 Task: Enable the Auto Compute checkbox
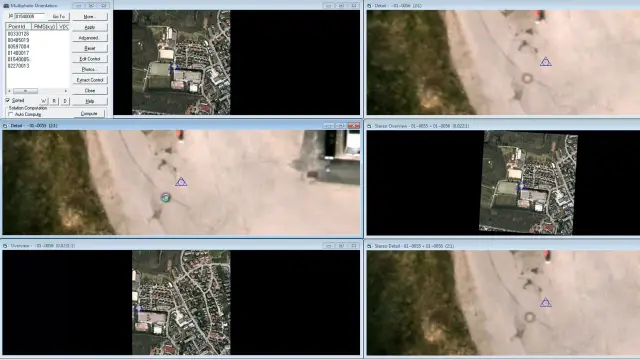(x=11, y=114)
